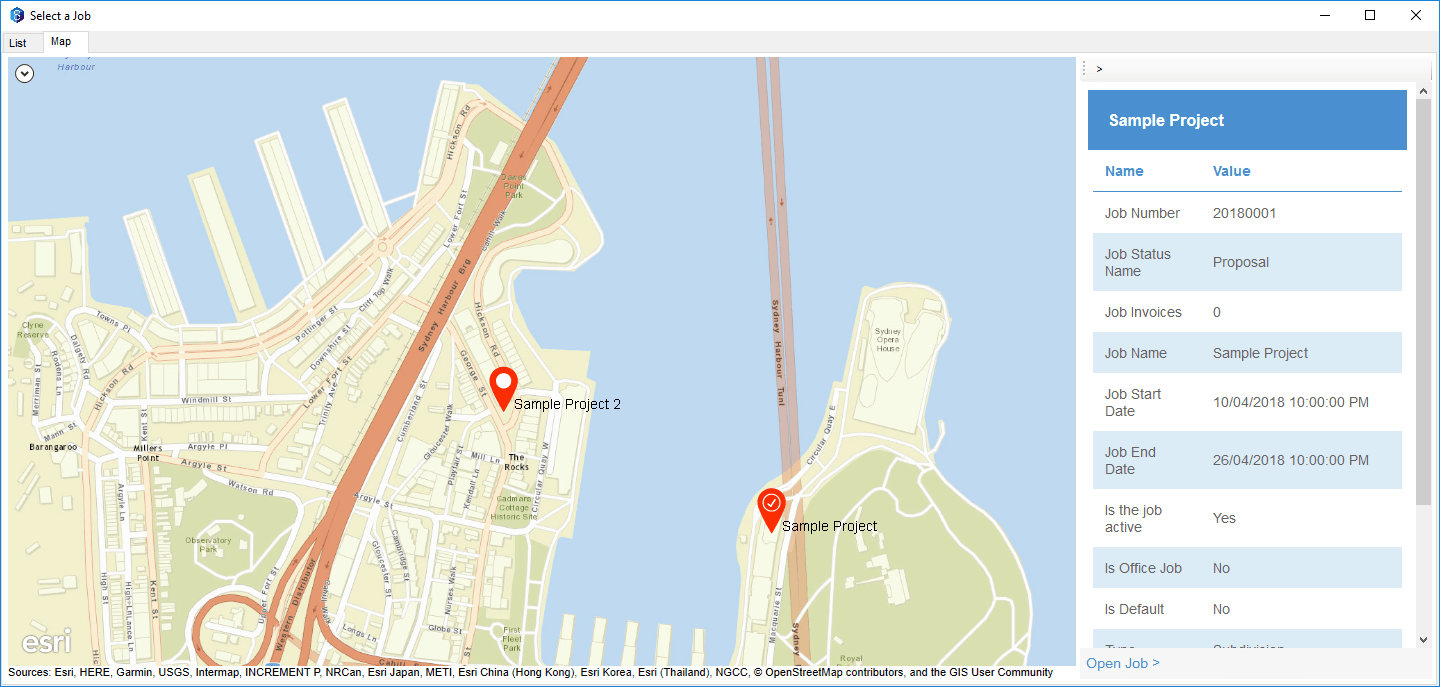This screenshot has height=687, width=1440.
Task: Click the application icon in title bar
Action: (17, 16)
